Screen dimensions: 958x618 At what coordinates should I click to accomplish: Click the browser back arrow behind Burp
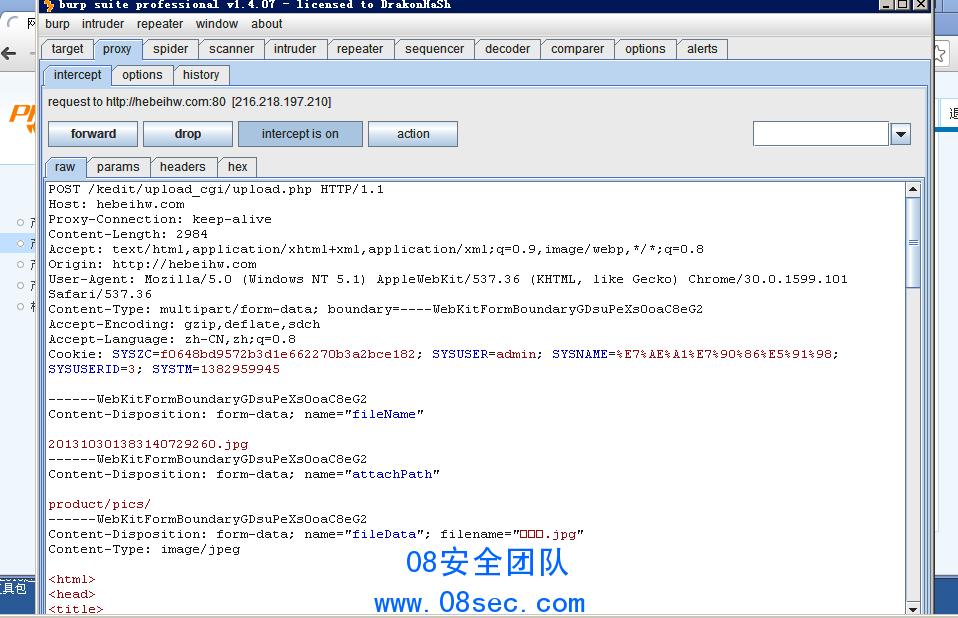pos(9,54)
